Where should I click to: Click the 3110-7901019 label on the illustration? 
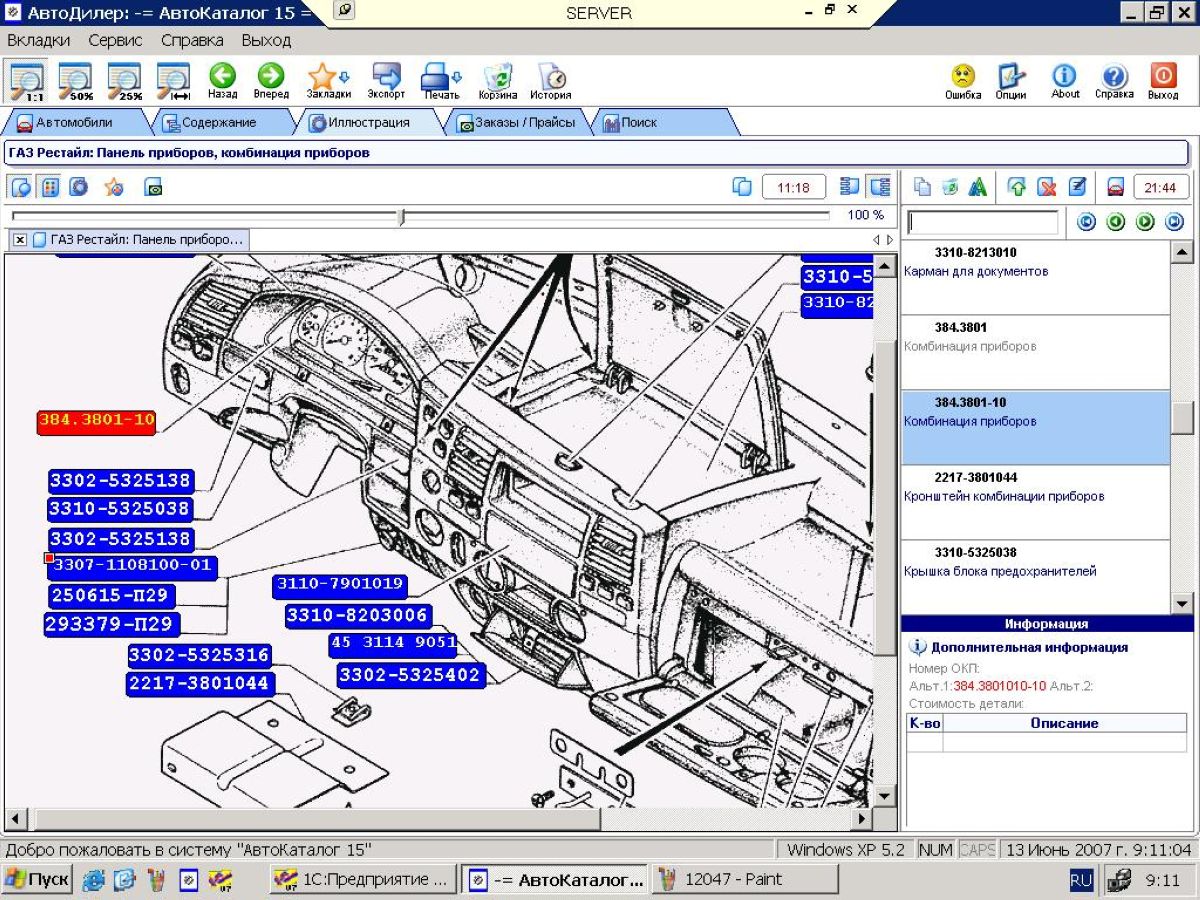coord(340,584)
